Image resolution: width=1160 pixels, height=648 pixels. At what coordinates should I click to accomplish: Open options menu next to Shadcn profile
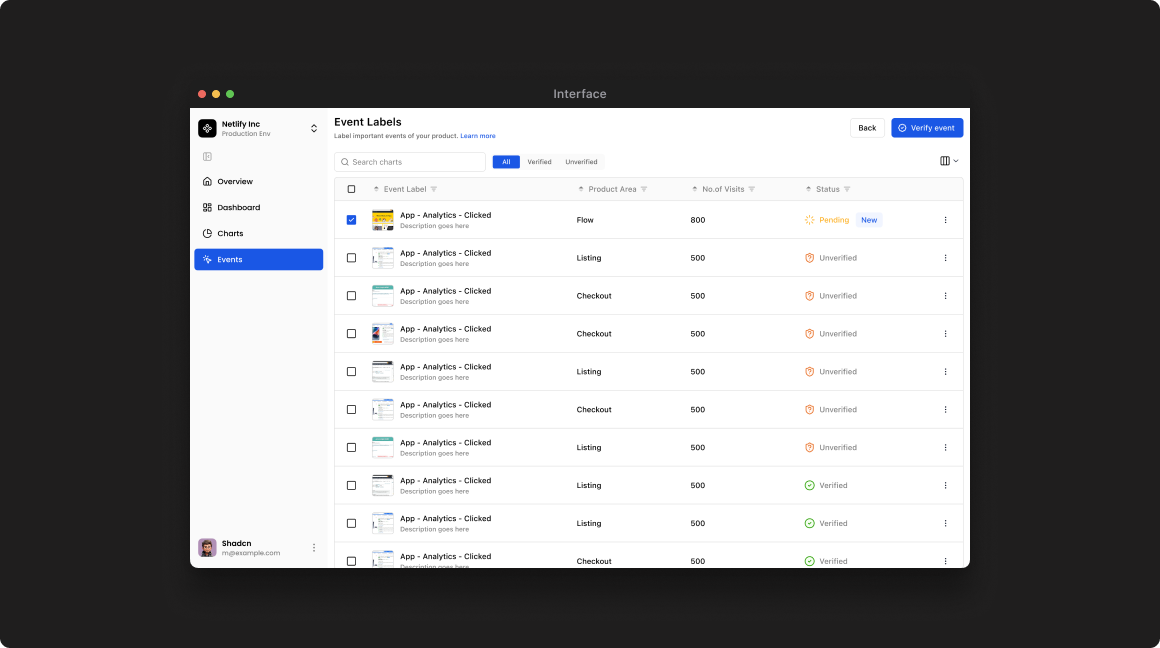pos(314,548)
